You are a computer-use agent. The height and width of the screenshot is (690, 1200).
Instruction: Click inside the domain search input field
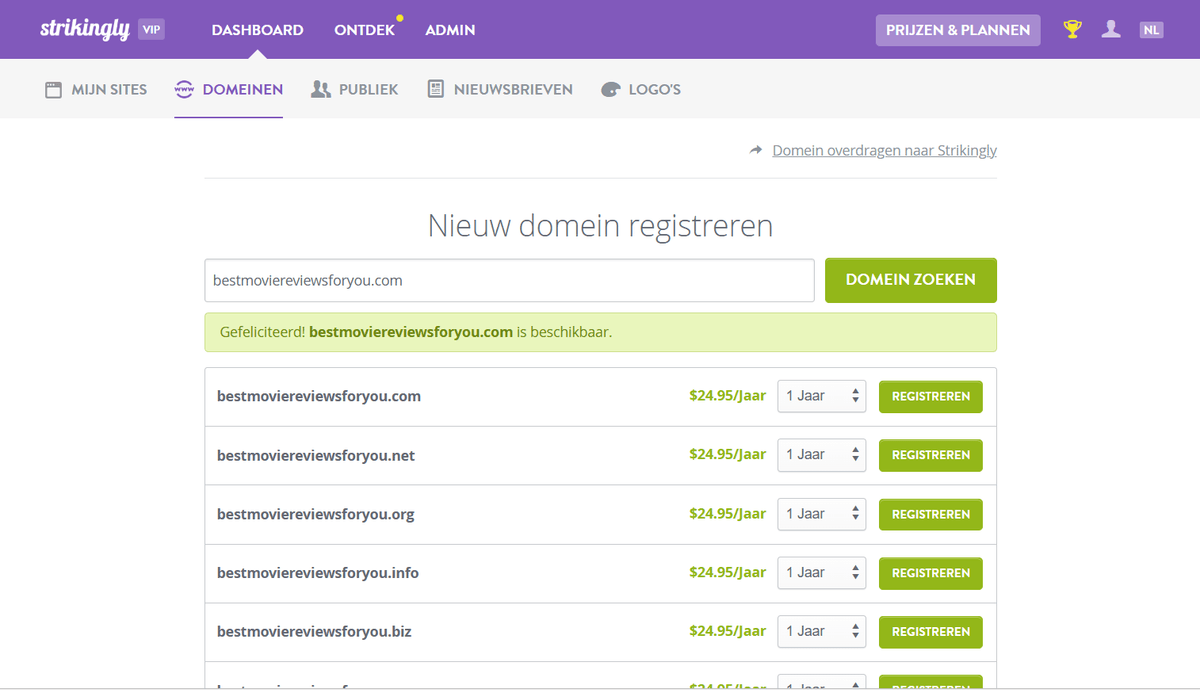pyautogui.click(x=509, y=281)
